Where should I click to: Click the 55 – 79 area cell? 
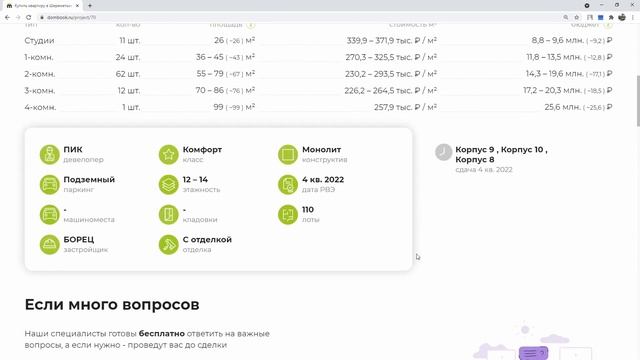pyautogui.click(x=226, y=74)
